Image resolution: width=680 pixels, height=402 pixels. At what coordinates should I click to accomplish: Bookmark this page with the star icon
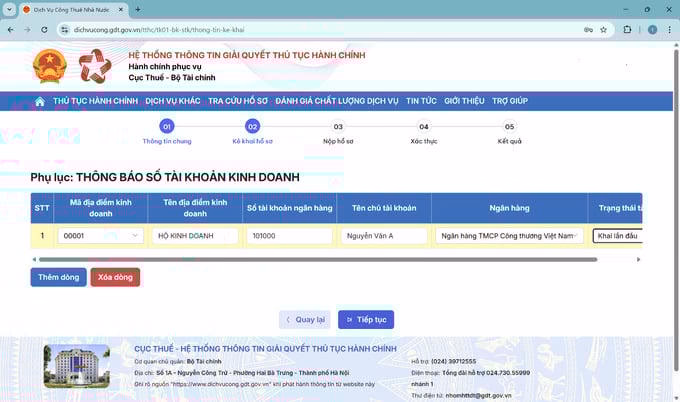603,30
